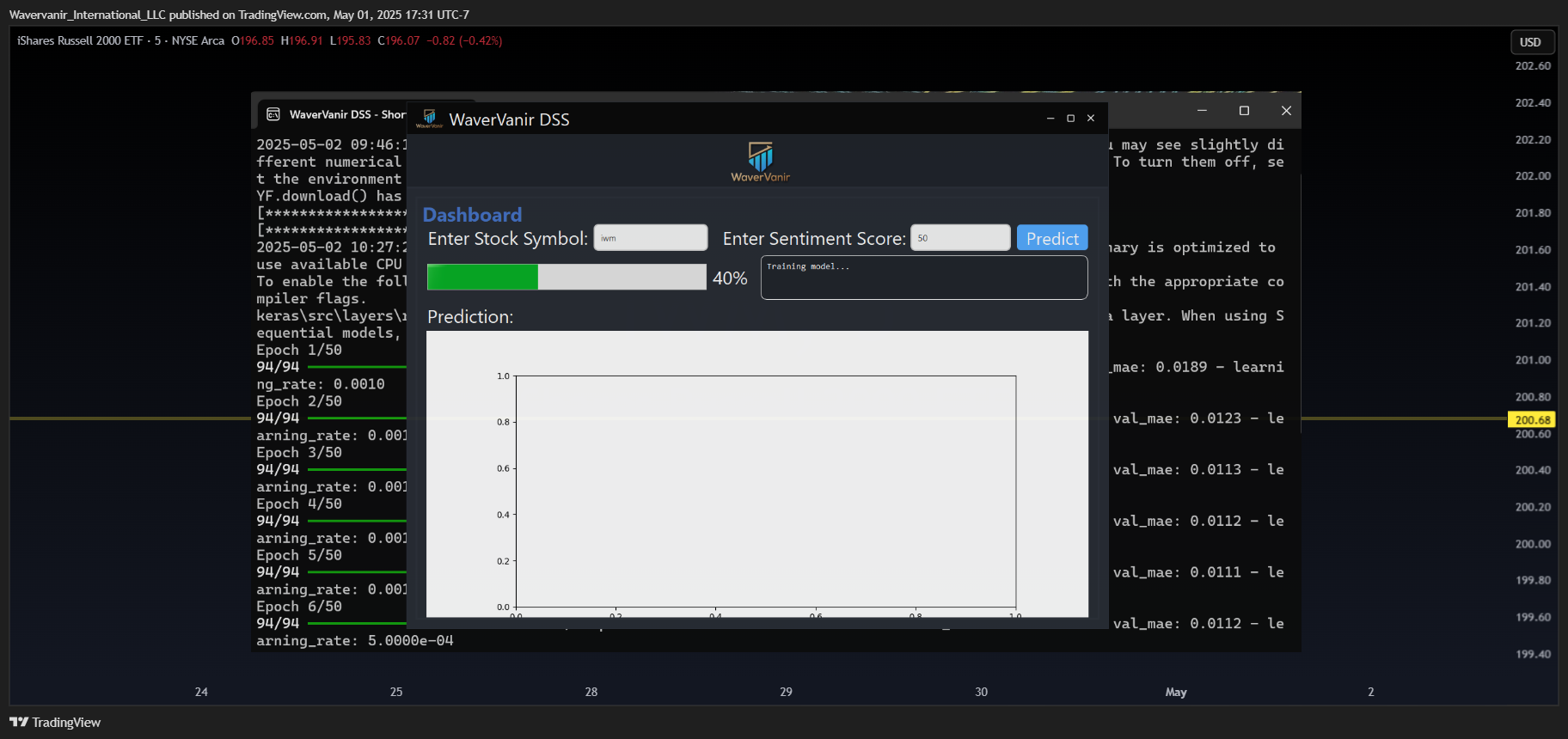The image size is (1568, 739).
Task: Click the 'Epoch 6/50' console line
Action: click(x=299, y=607)
